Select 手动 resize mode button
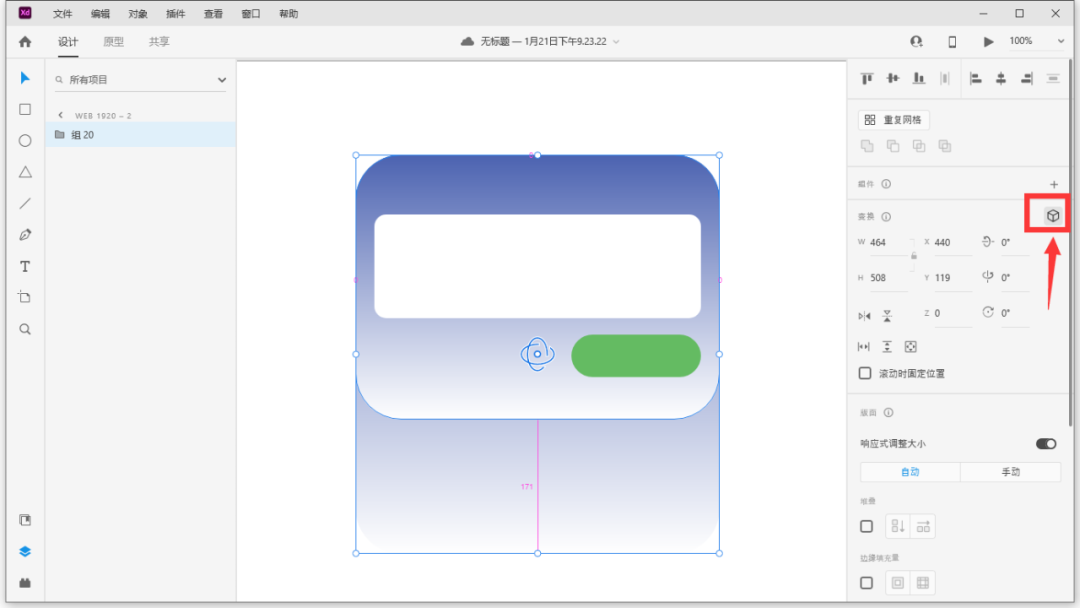This screenshot has width=1080, height=608. 1010,472
